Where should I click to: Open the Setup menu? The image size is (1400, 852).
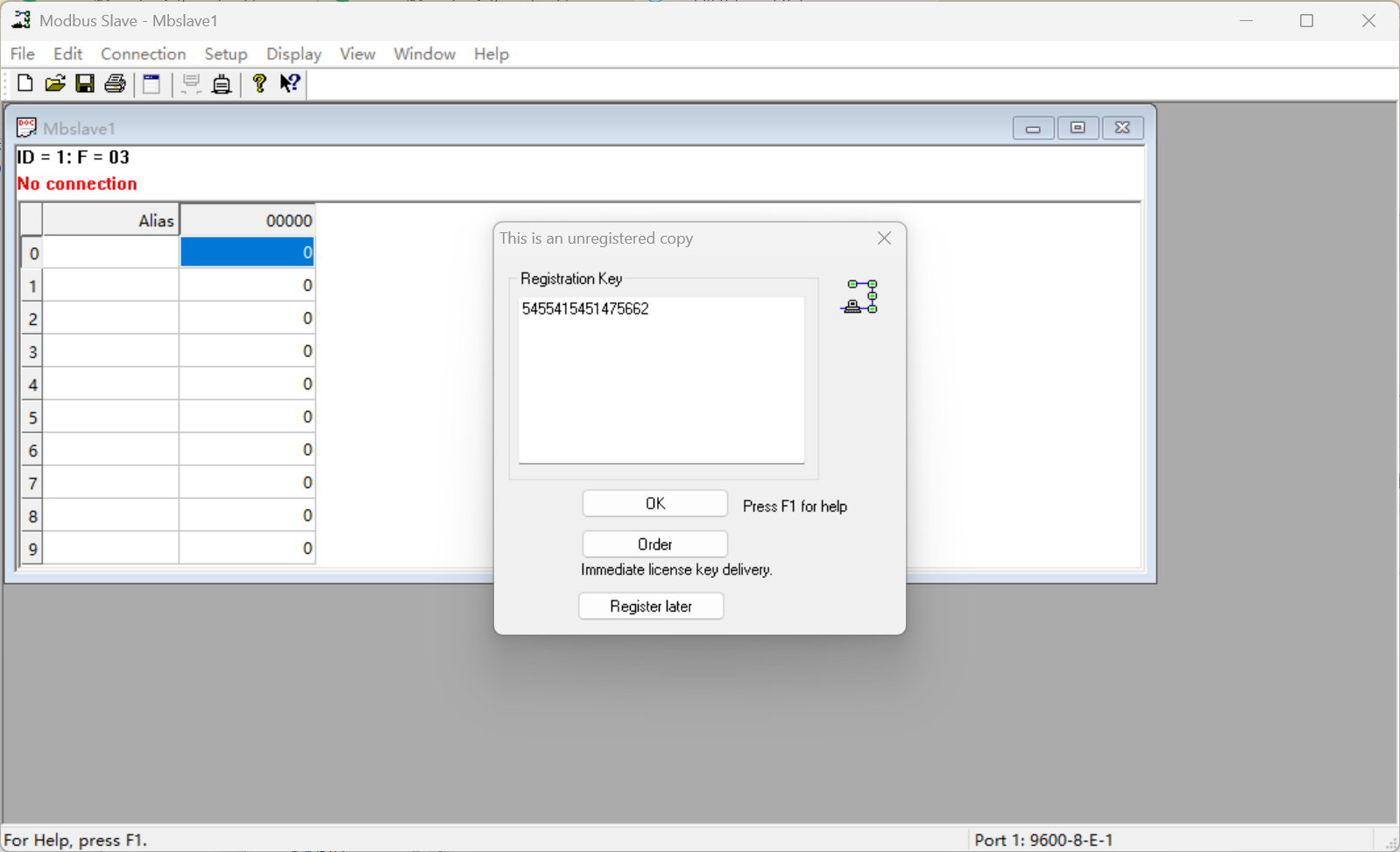point(226,54)
